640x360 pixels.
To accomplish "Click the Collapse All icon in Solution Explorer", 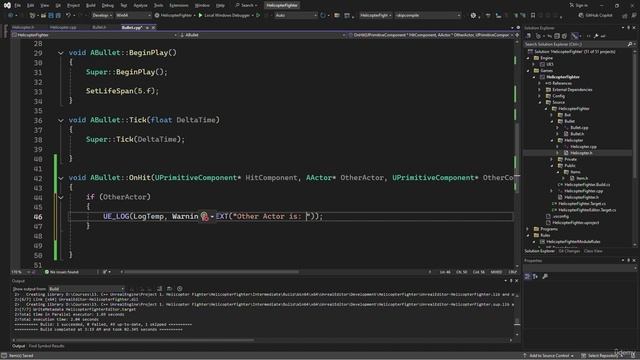I will [x=557, y=36].
